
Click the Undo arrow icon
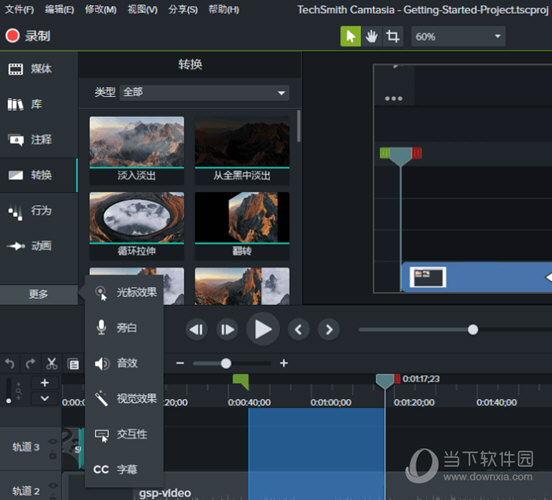(10, 363)
